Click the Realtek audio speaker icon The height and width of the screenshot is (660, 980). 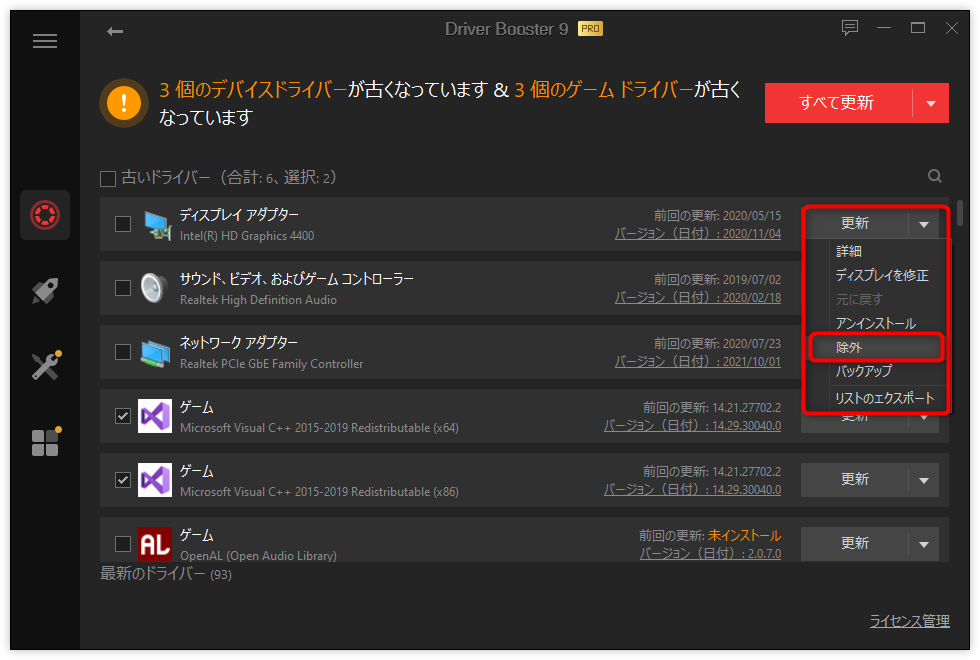(x=154, y=288)
